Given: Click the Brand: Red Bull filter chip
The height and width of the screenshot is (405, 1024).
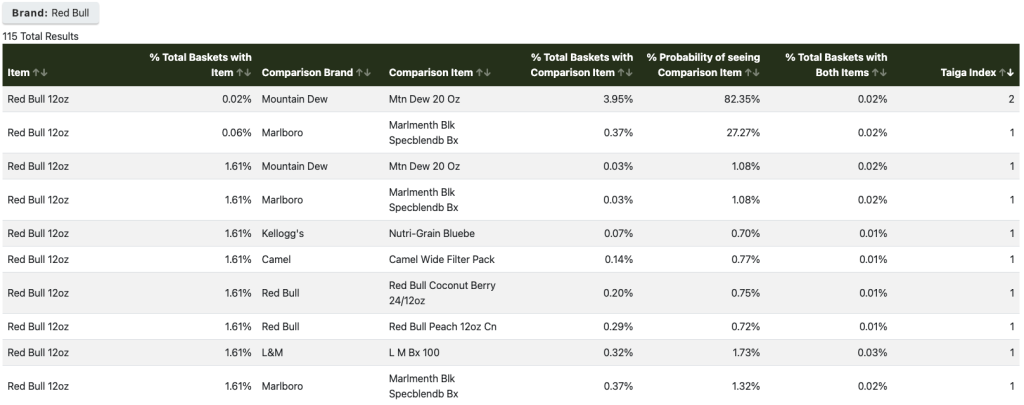Looking at the screenshot, I should coord(50,13).
